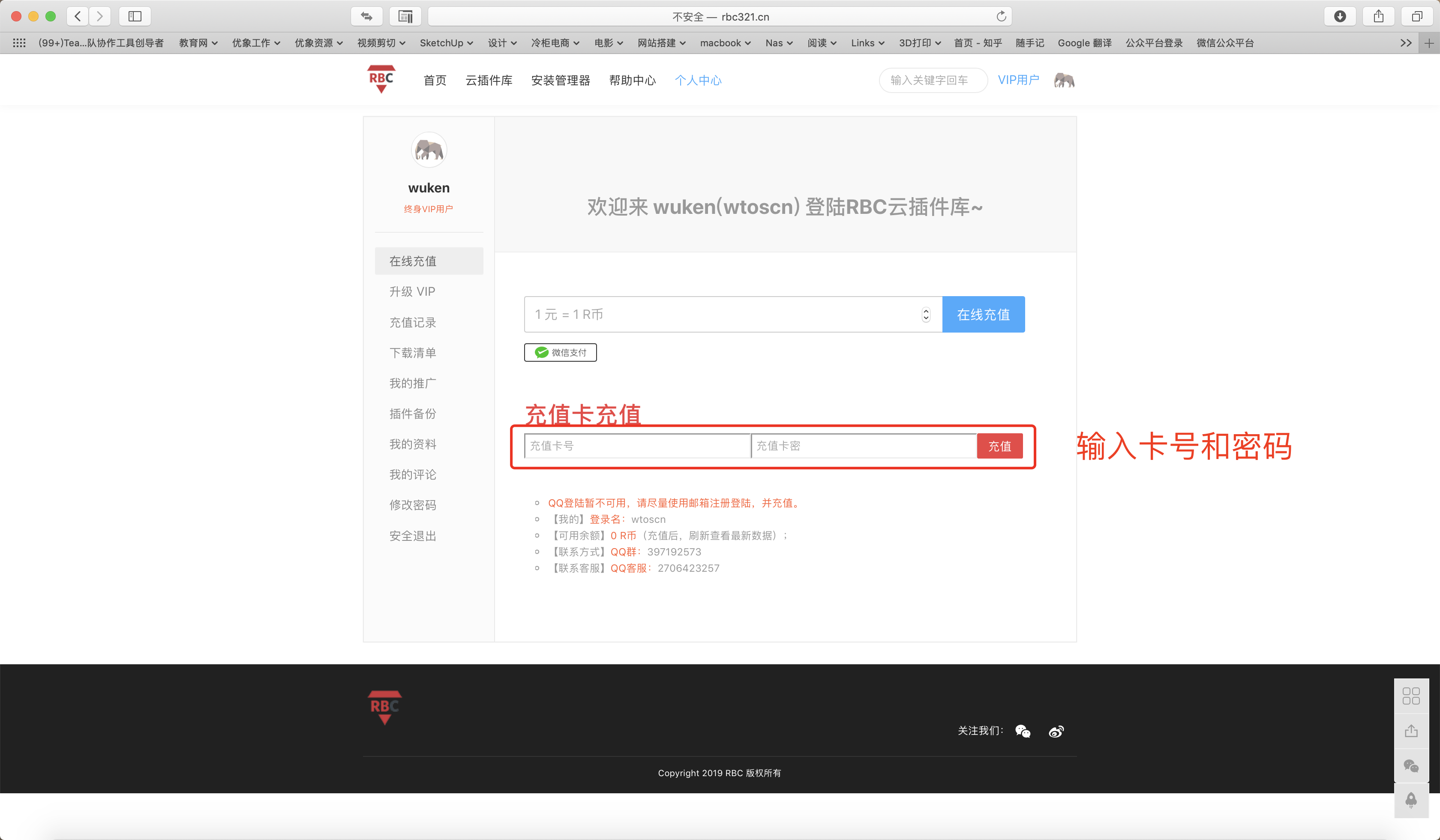The width and height of the screenshot is (1440, 840).
Task: Click the 充值卡号 input field
Action: (x=636, y=446)
